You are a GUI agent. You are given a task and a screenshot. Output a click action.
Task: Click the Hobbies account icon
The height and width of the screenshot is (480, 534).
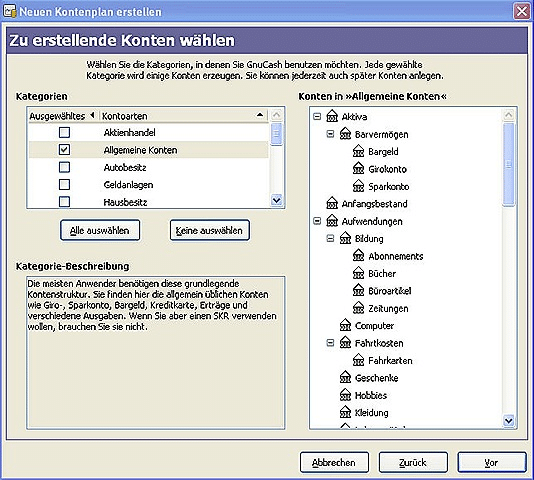click(x=345, y=395)
